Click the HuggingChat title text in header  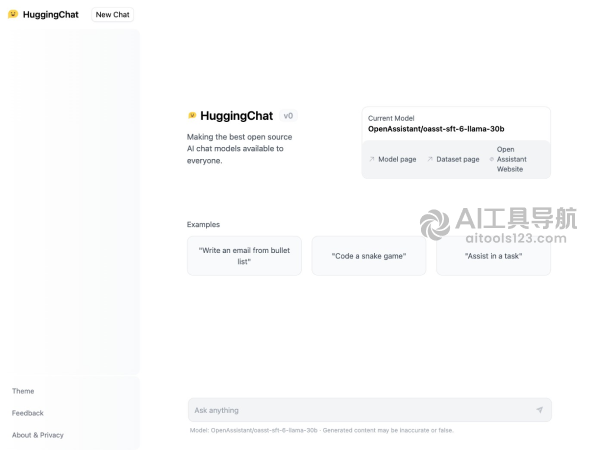point(51,15)
